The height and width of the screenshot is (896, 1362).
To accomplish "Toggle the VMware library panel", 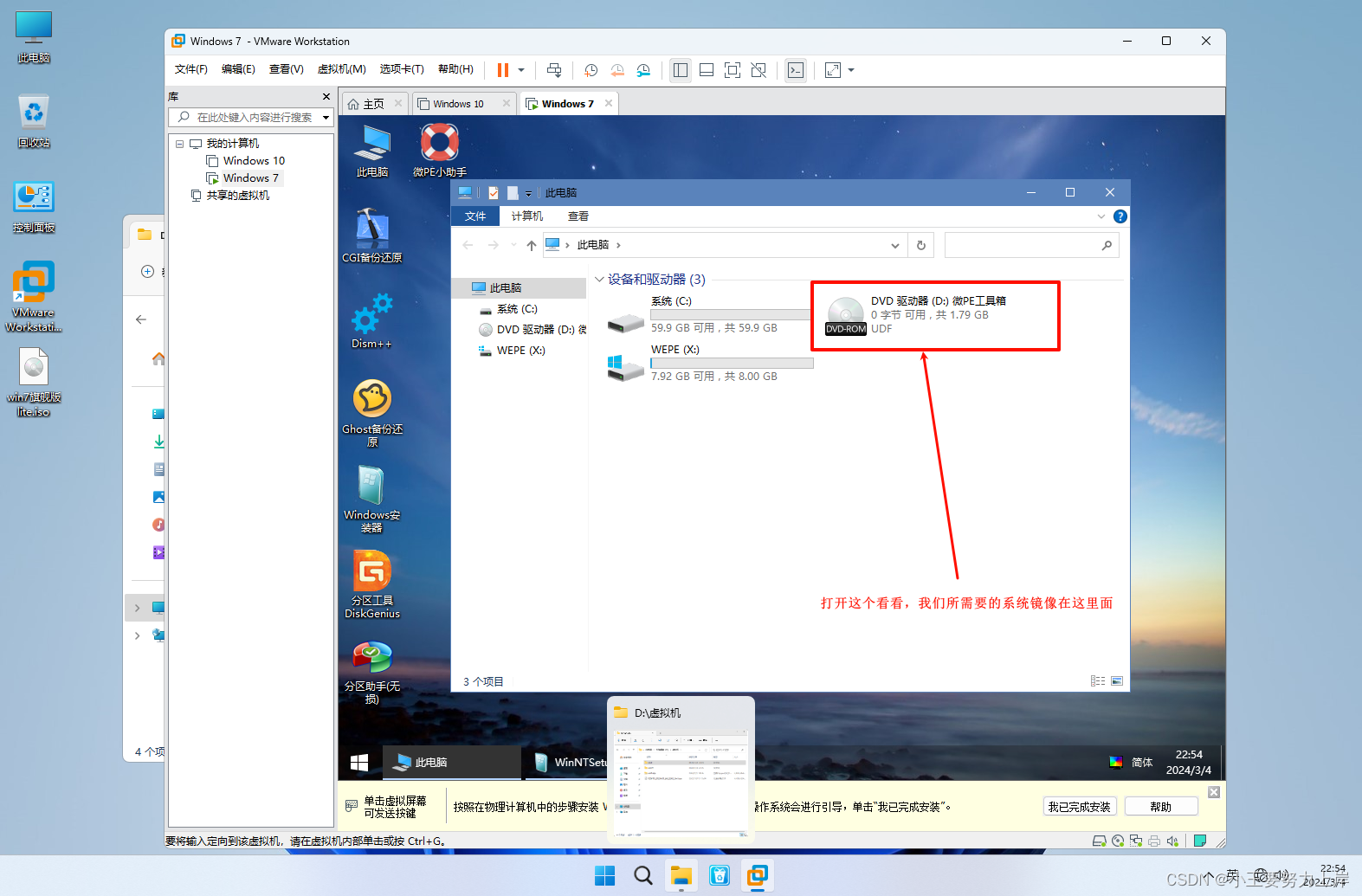I will point(681,70).
